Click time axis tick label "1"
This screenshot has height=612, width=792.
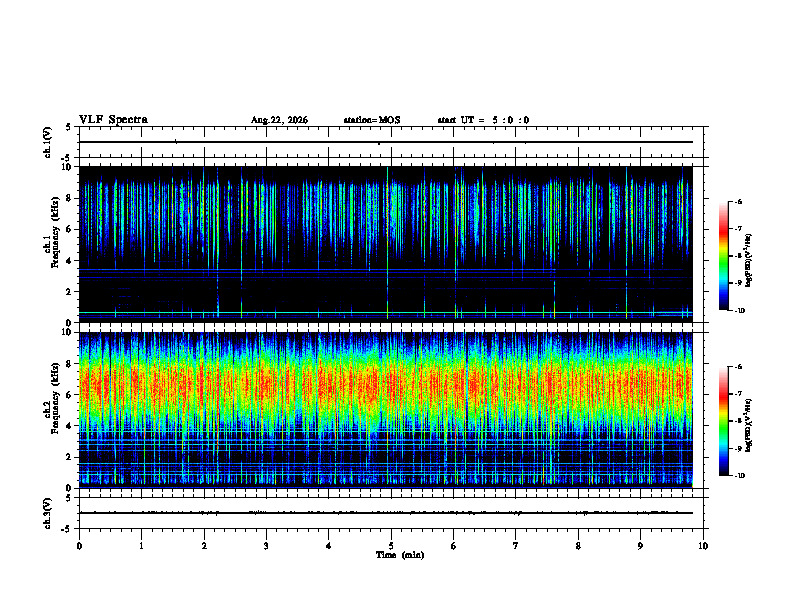point(141,546)
